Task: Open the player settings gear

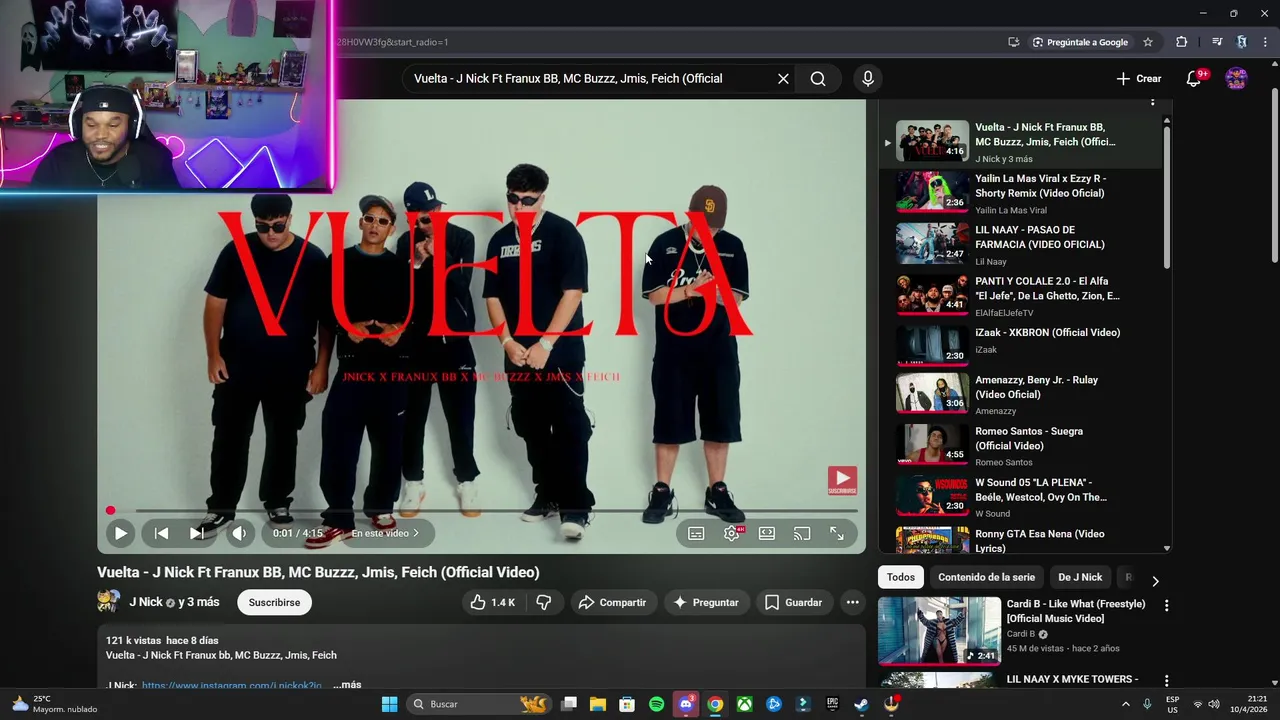Action: pyautogui.click(x=732, y=534)
